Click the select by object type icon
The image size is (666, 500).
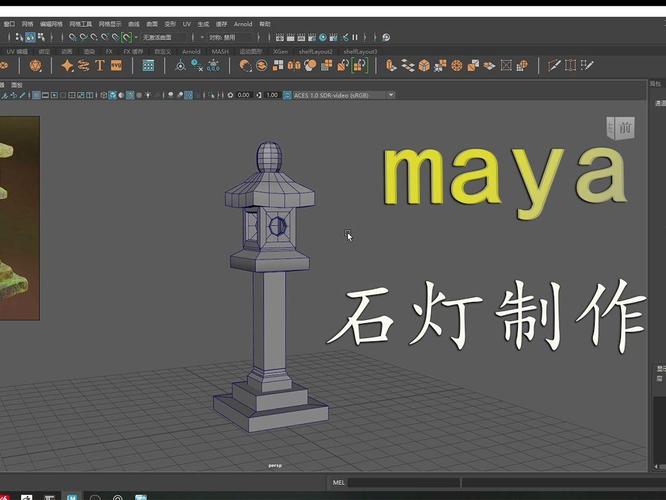(x=30, y=37)
